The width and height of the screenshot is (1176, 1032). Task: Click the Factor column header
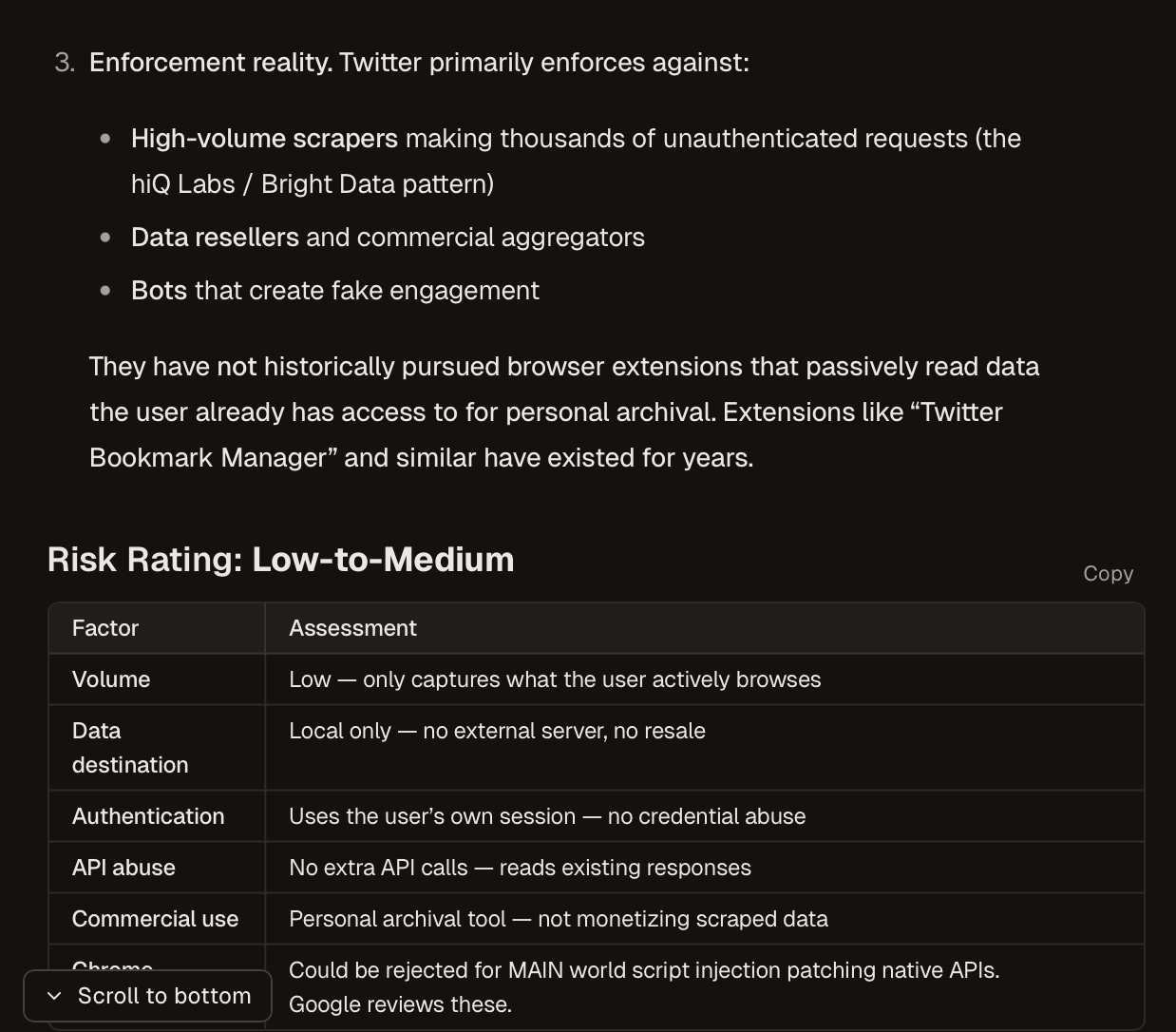pos(105,628)
